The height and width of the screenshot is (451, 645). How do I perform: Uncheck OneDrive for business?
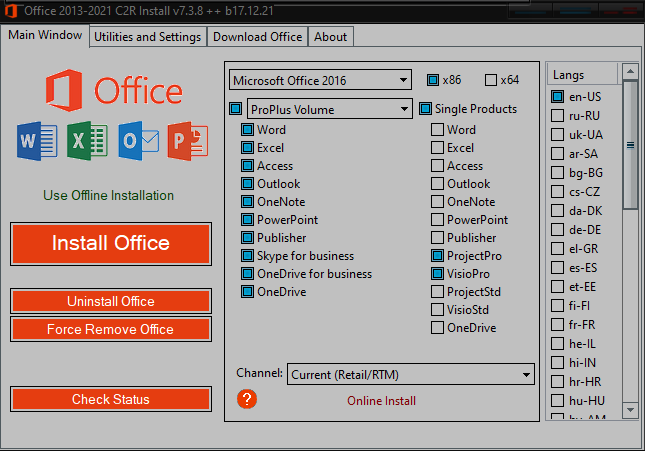point(247,274)
